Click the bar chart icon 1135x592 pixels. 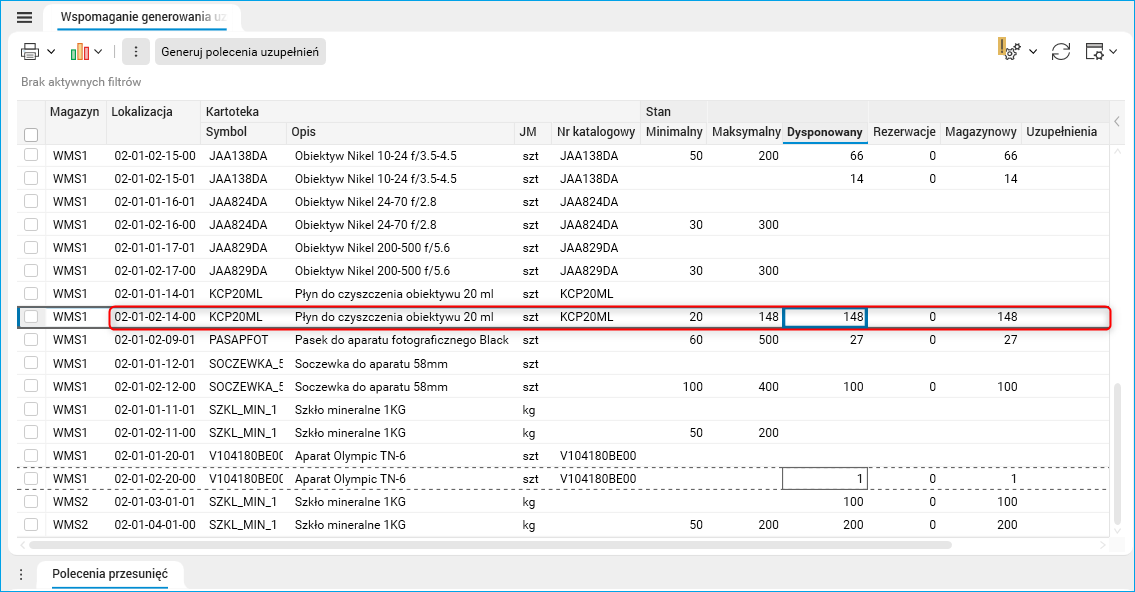[x=80, y=51]
